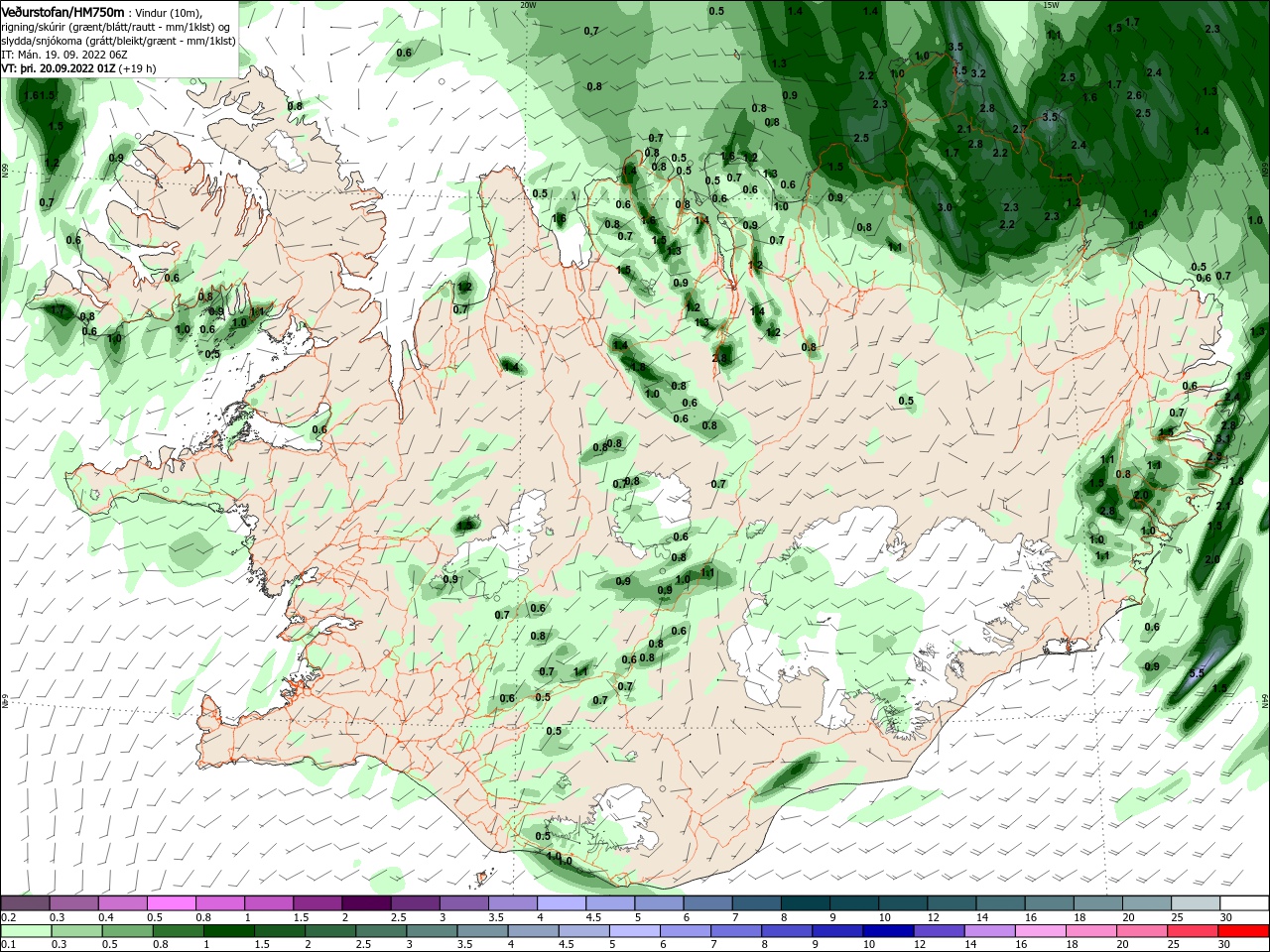Click the "VT: þri. 20.09.2022 01Z" valid time
Screen dimensions: 1270x952
(59, 68)
